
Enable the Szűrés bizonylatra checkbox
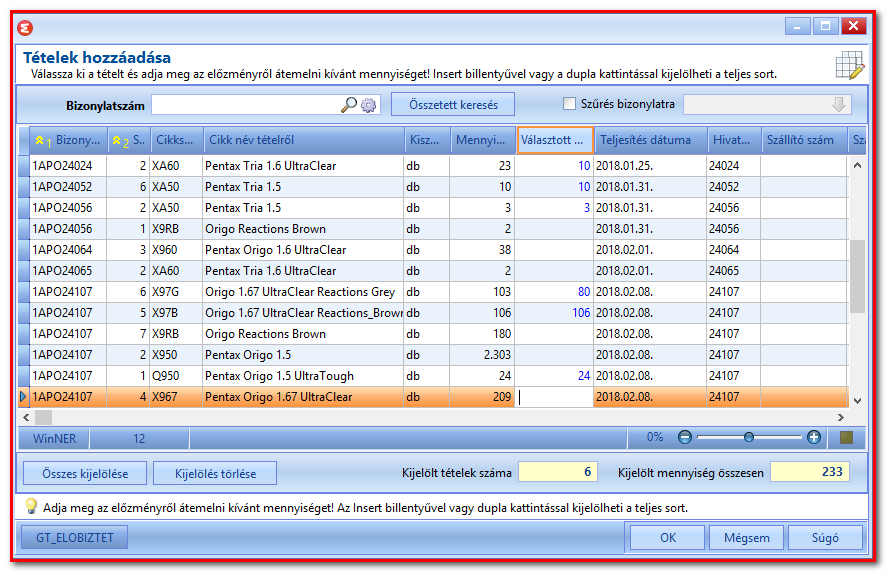(569, 104)
